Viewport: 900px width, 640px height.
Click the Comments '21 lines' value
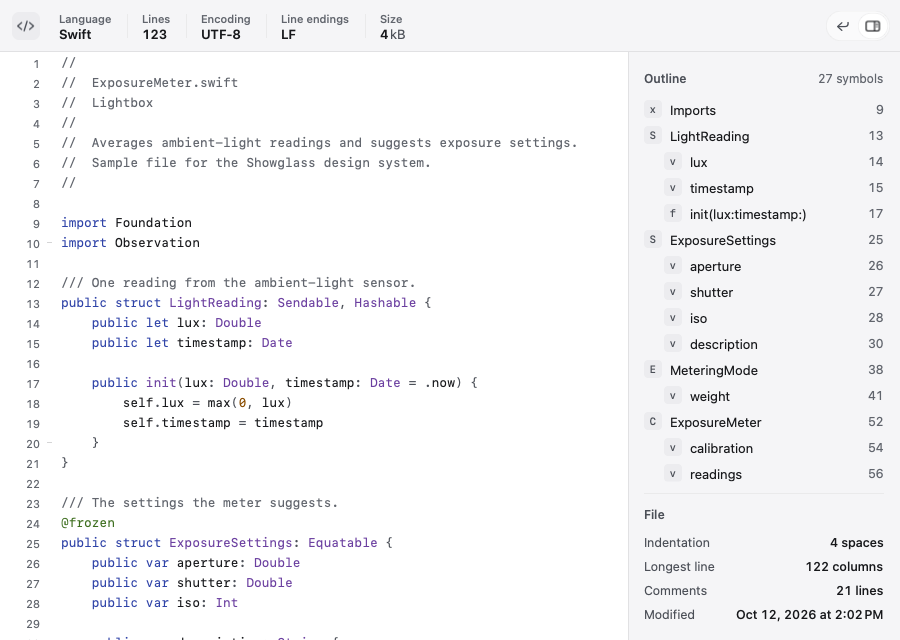tap(860, 591)
